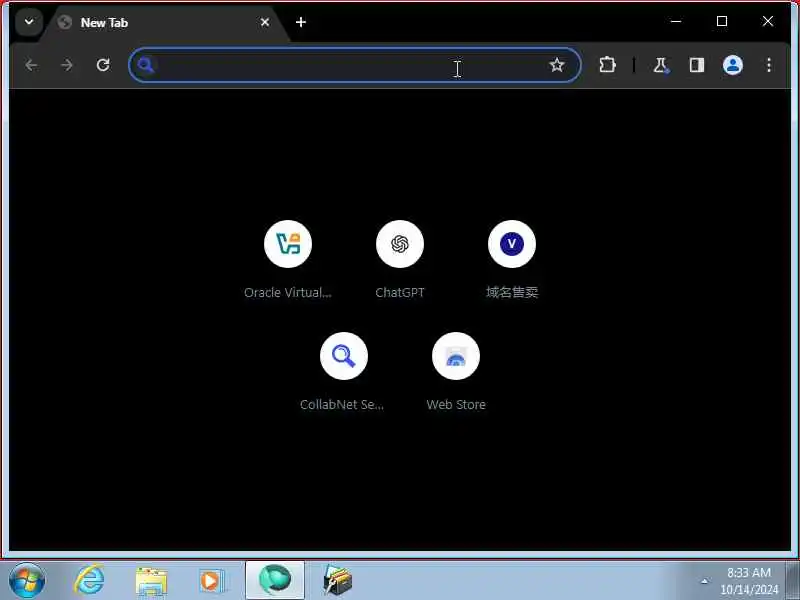Open the Windows Start menu
The width and height of the screenshot is (800, 600).
tap(27, 581)
